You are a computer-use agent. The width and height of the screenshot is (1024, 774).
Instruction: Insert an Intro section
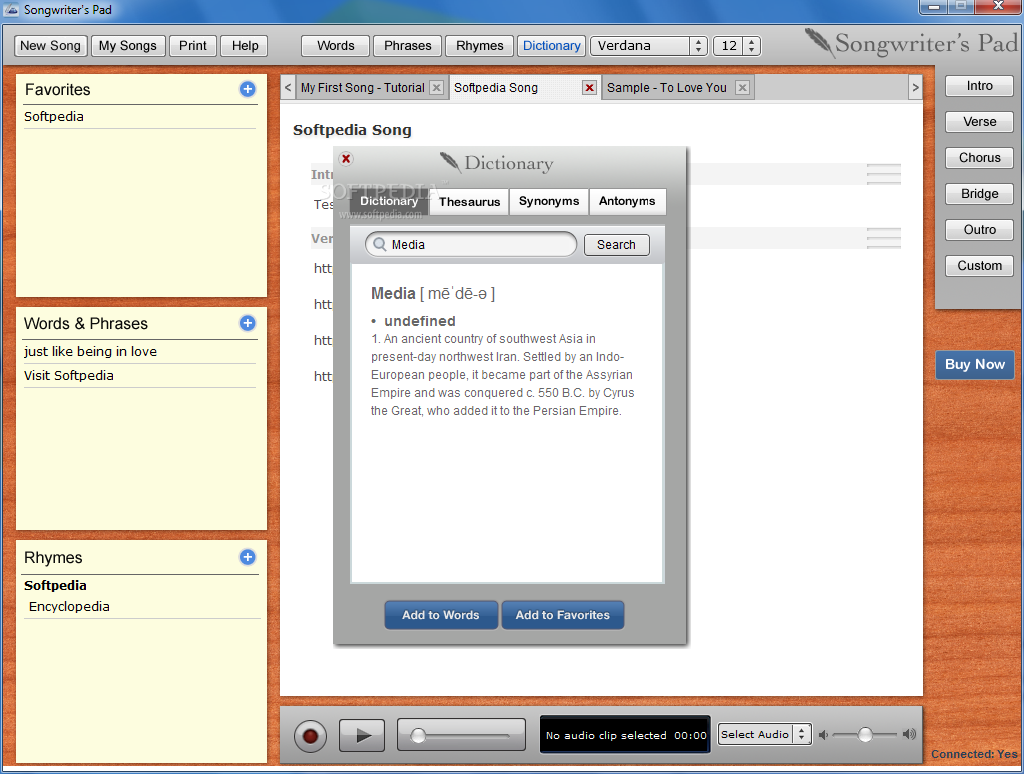(x=979, y=86)
